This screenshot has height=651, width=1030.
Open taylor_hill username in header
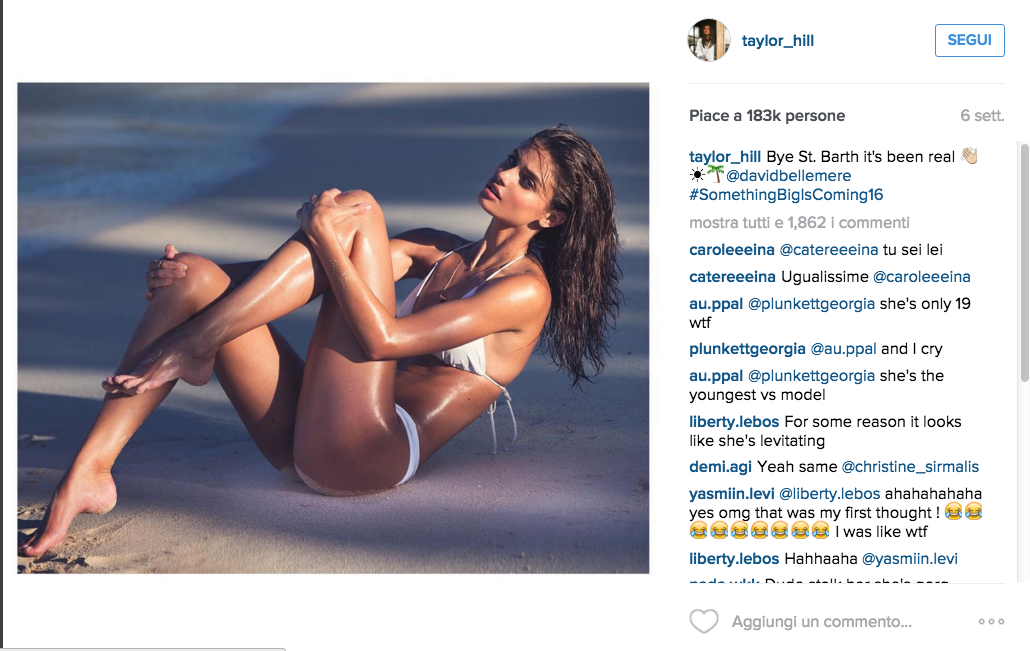tap(778, 41)
